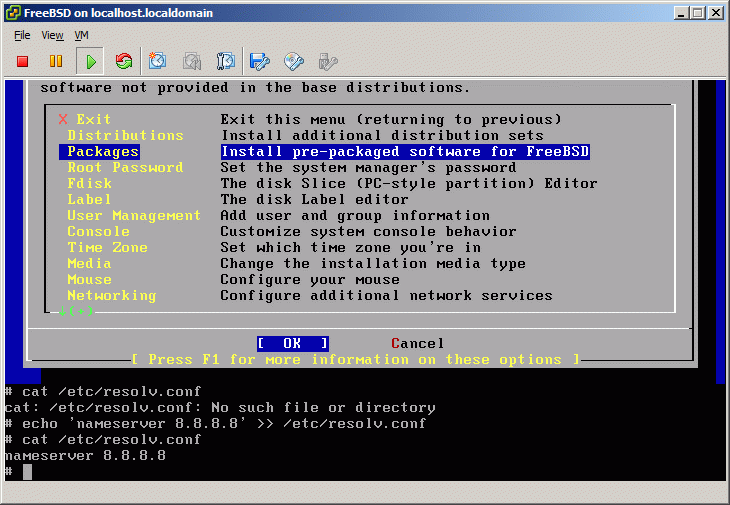Click the Reset VM icon
Image resolution: width=730 pixels, height=505 pixels.
[124, 61]
